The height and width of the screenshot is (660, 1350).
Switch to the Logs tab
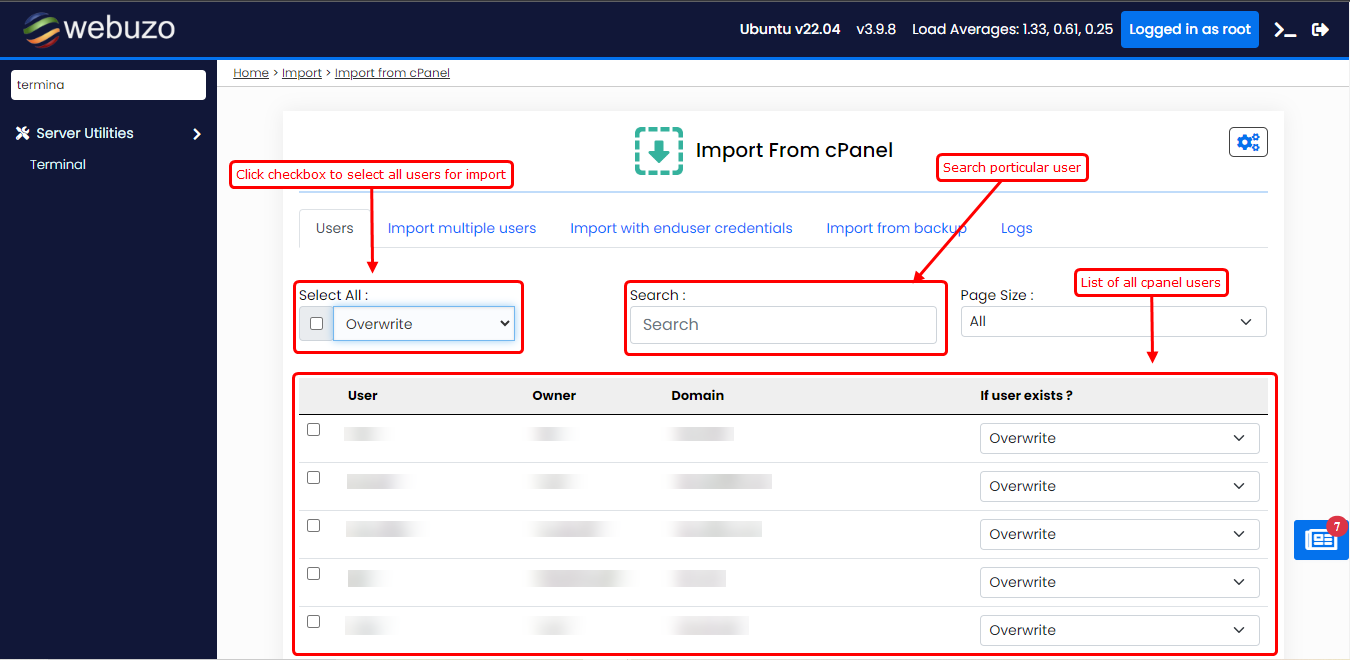pyautogui.click(x=1016, y=228)
